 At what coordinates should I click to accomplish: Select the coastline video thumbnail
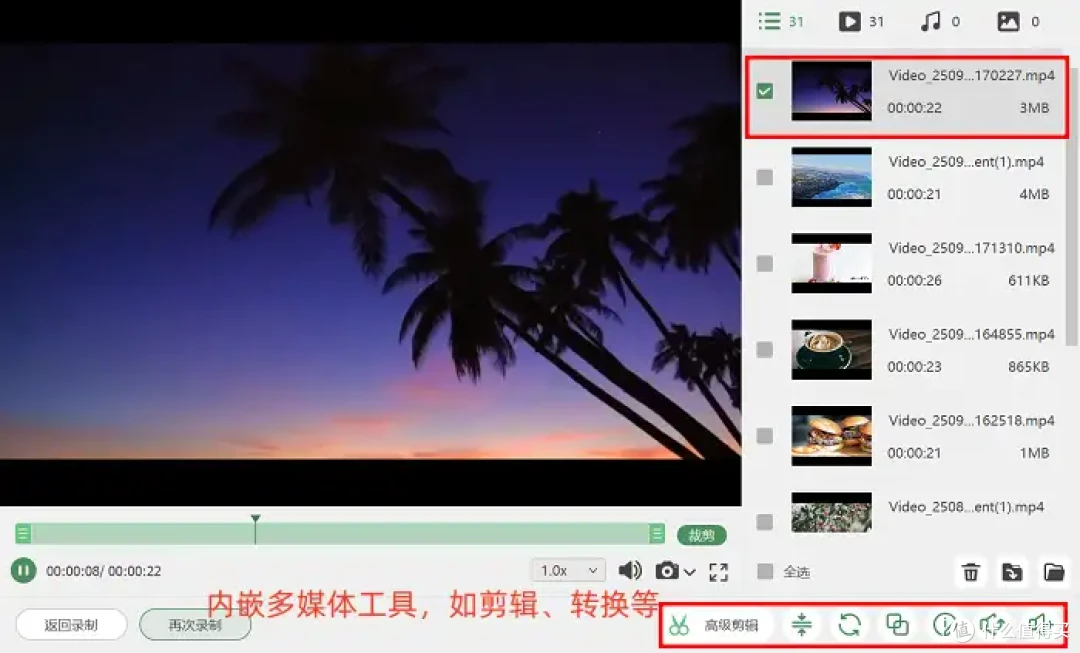831,177
